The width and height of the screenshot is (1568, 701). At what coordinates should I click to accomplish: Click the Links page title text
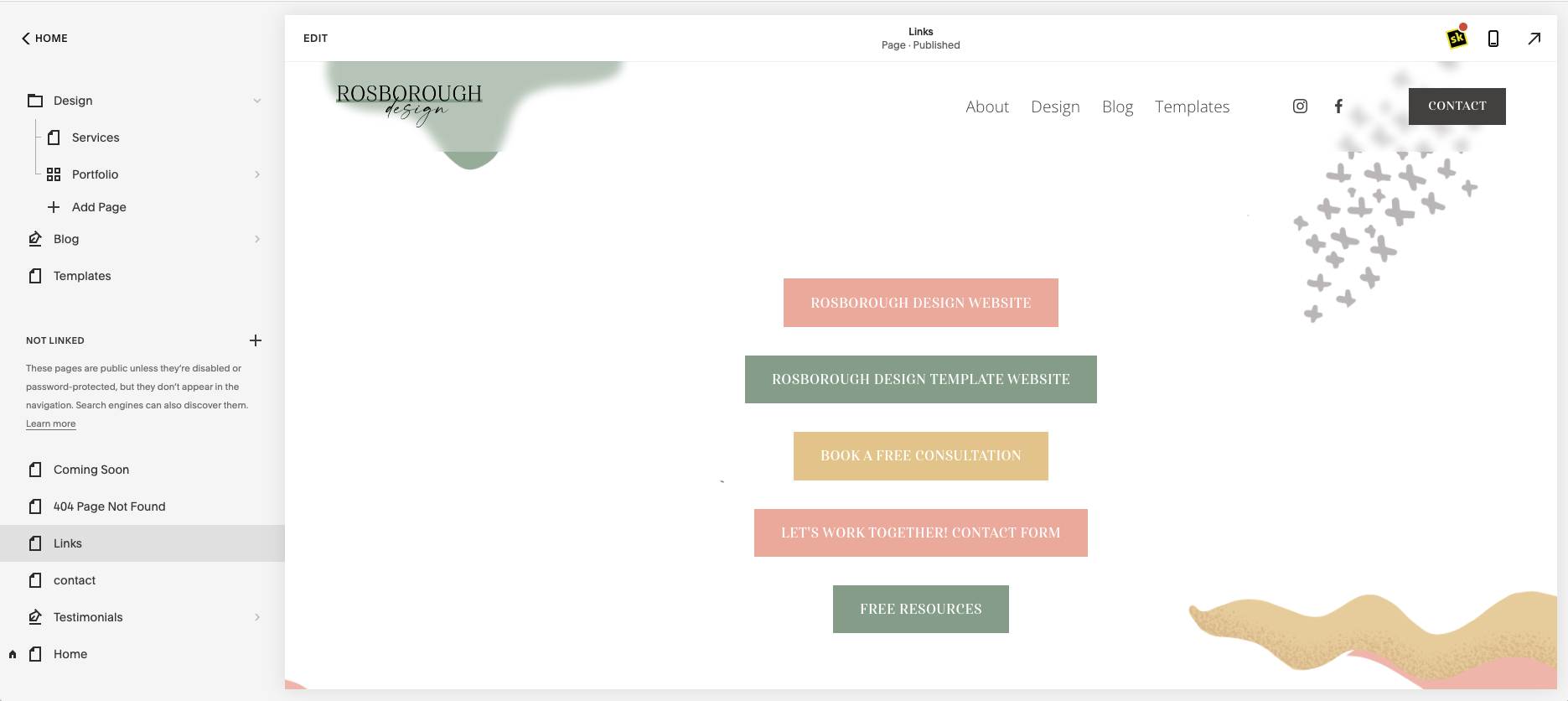point(920,32)
